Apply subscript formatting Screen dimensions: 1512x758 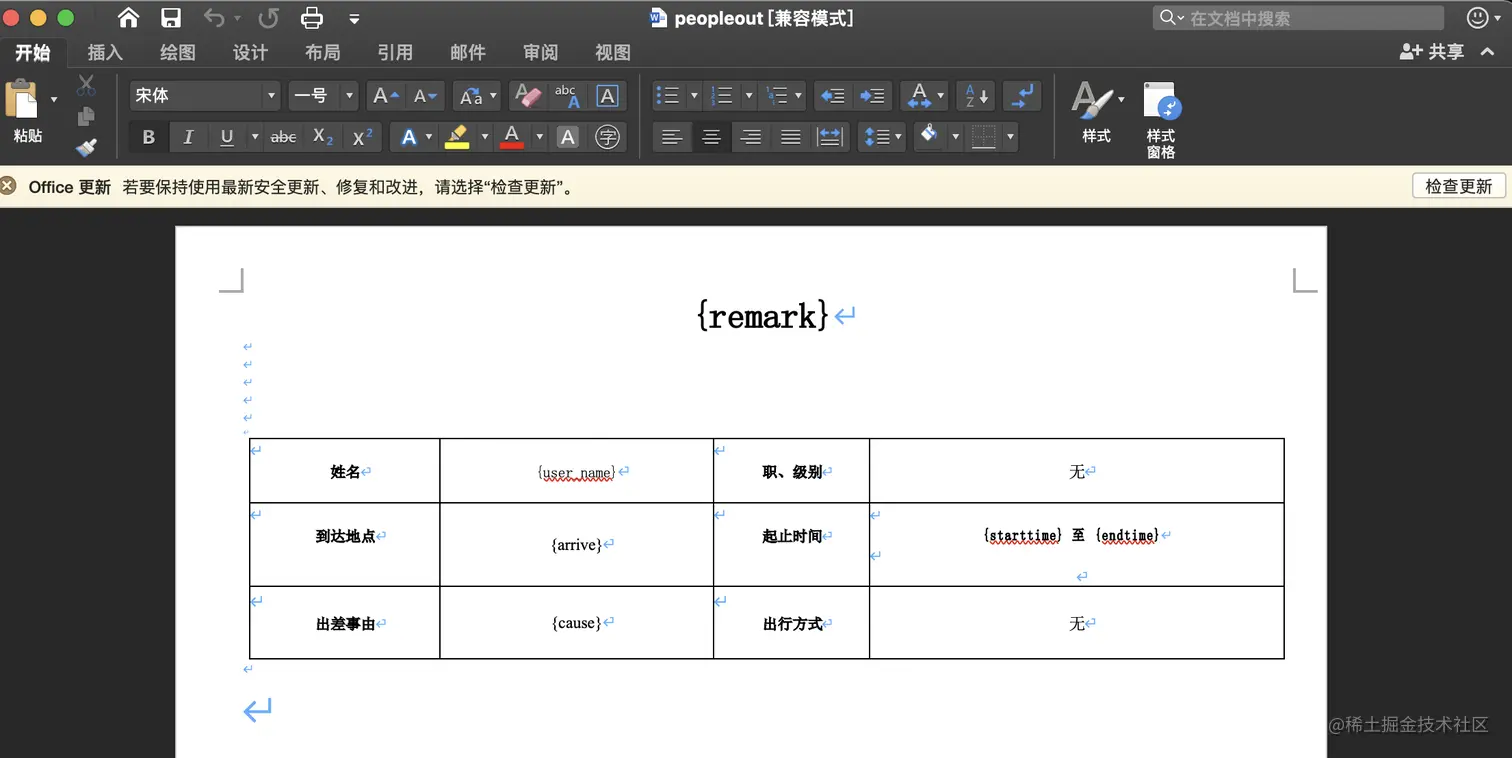click(323, 137)
